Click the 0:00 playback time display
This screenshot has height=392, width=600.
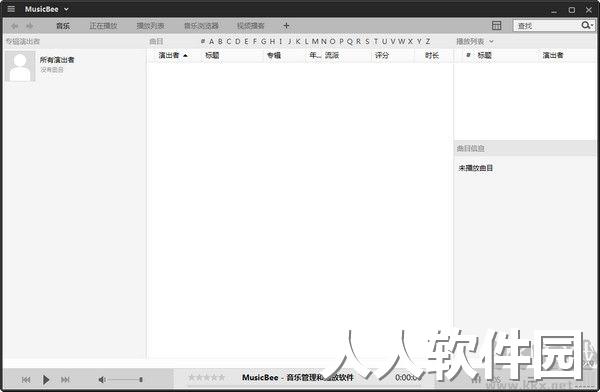(x=406, y=377)
